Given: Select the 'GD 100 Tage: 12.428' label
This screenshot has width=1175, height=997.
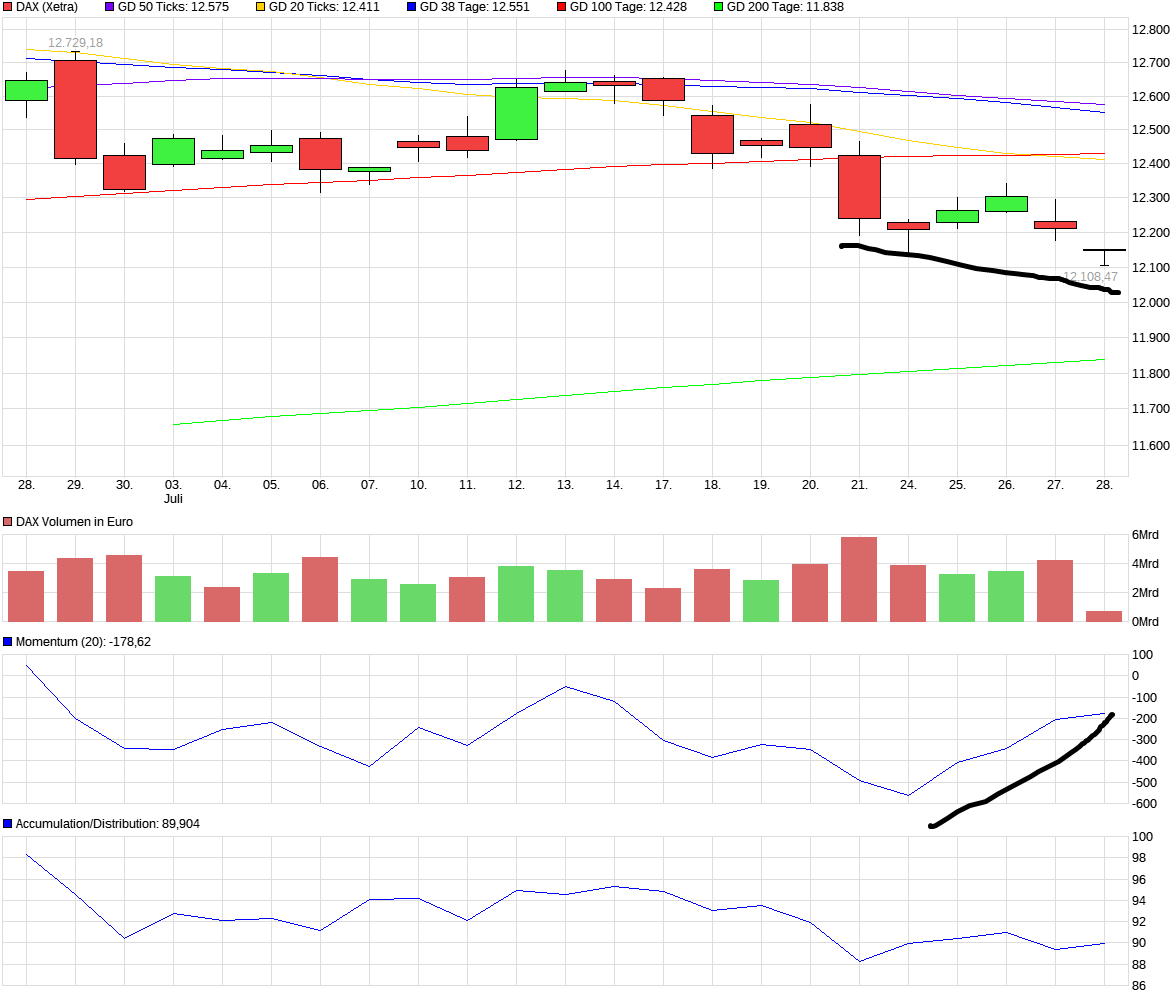Looking at the screenshot, I should (x=629, y=7).
